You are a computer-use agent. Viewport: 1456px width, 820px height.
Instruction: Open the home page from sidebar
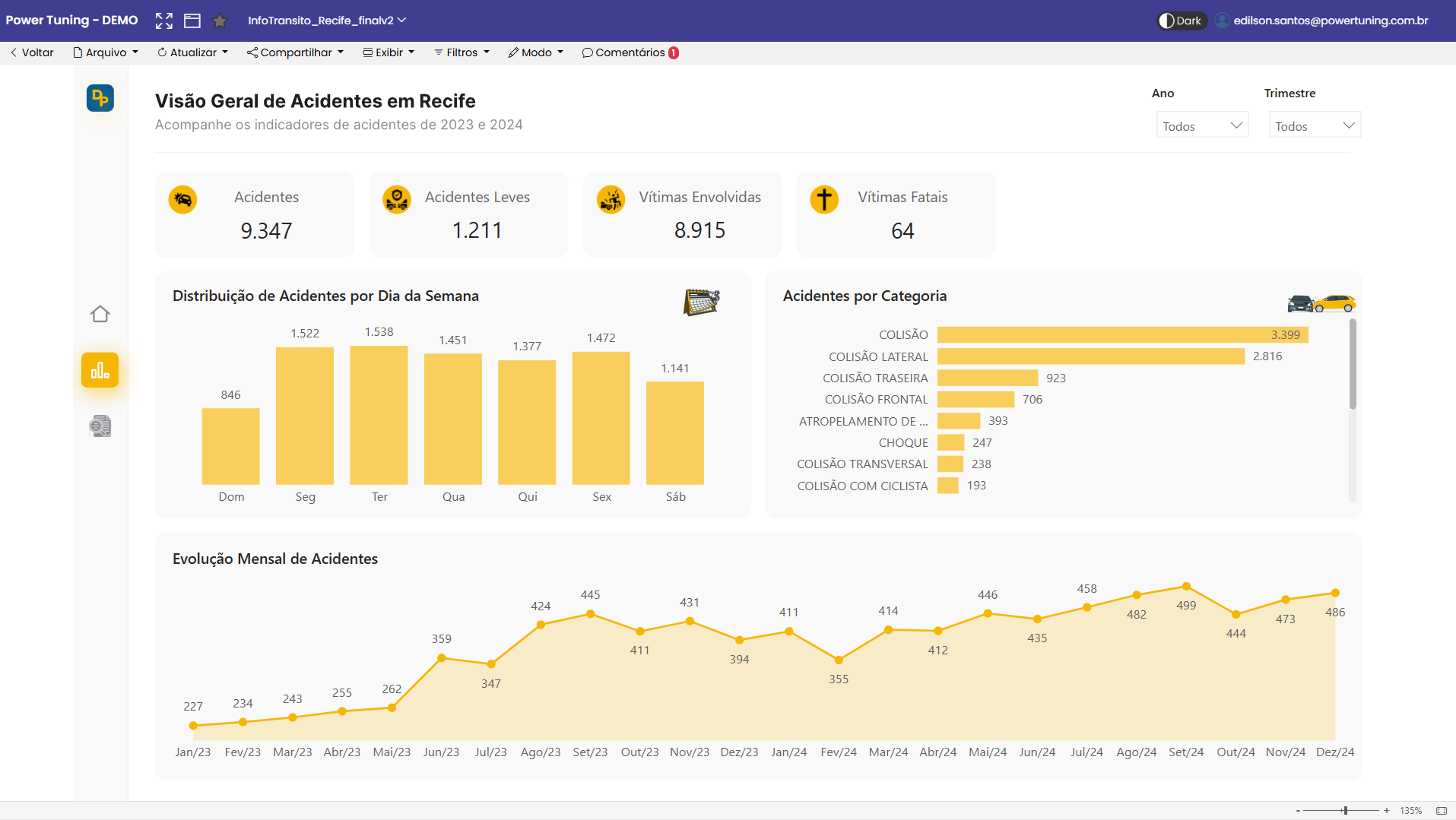point(100,314)
